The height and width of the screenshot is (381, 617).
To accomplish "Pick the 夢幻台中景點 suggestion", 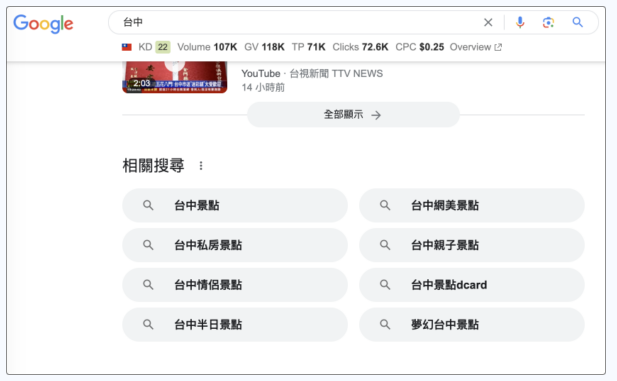I will (x=472, y=325).
